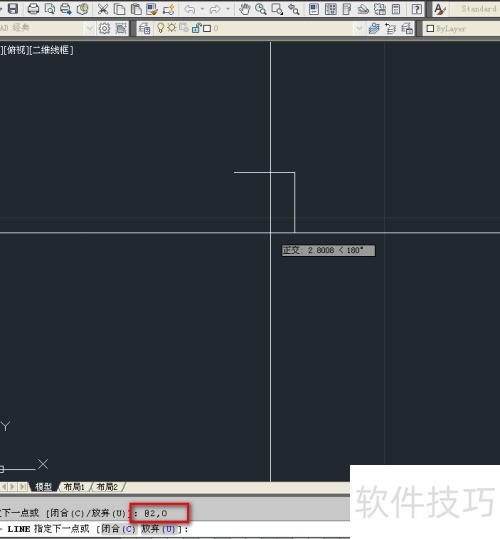Viewport: 500px width, 539px height.
Task: Toggle layer 0 on/off lightbulb
Action: (160, 28)
